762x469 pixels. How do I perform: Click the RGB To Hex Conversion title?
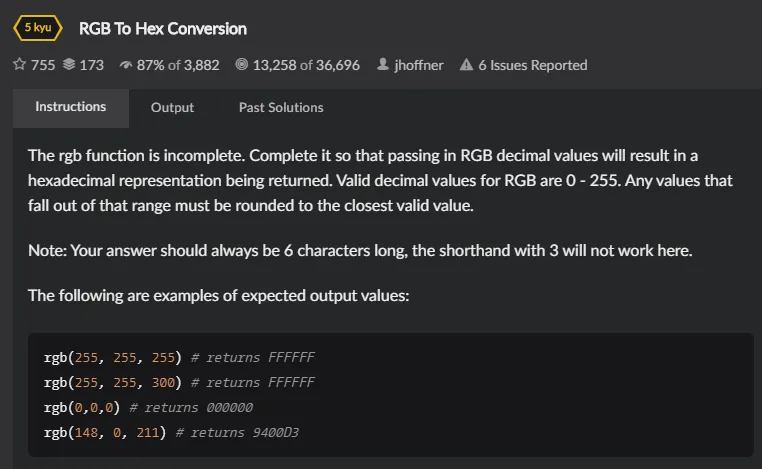[x=163, y=29]
